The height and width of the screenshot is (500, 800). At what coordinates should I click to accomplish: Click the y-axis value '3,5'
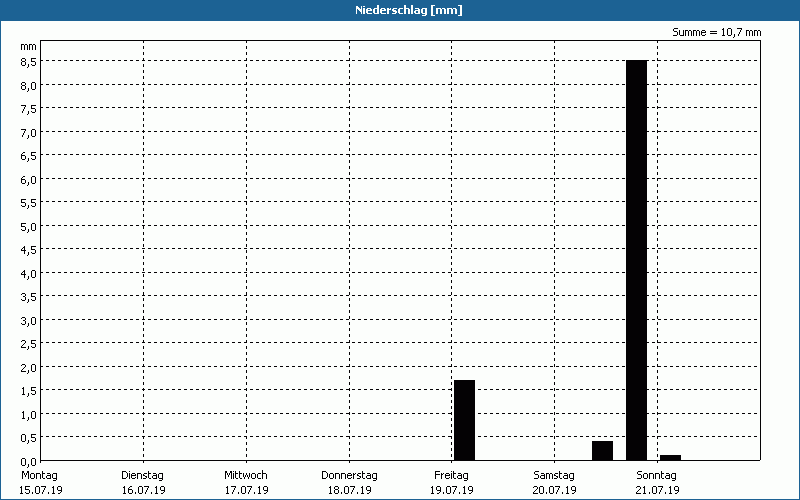point(29,297)
